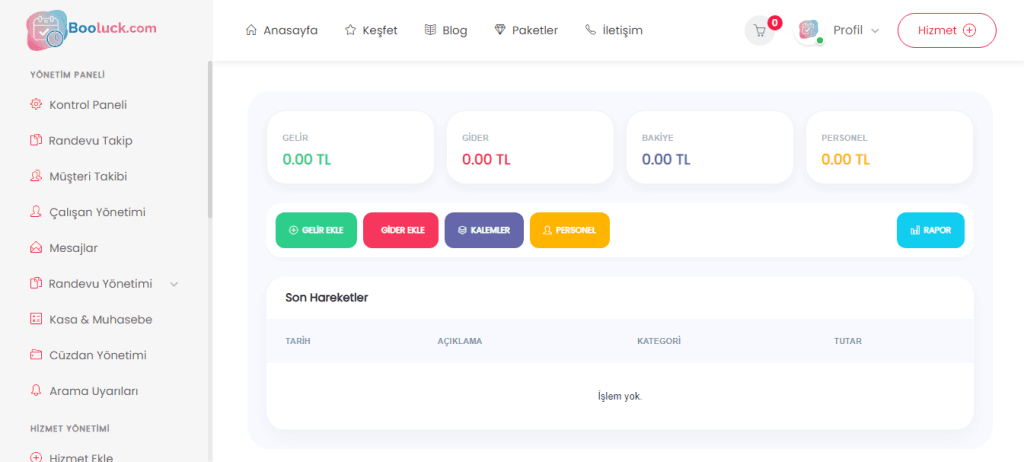Viewport: 1024px width, 462px height.
Task: Click the Booluck.com logo
Action: pos(91,30)
